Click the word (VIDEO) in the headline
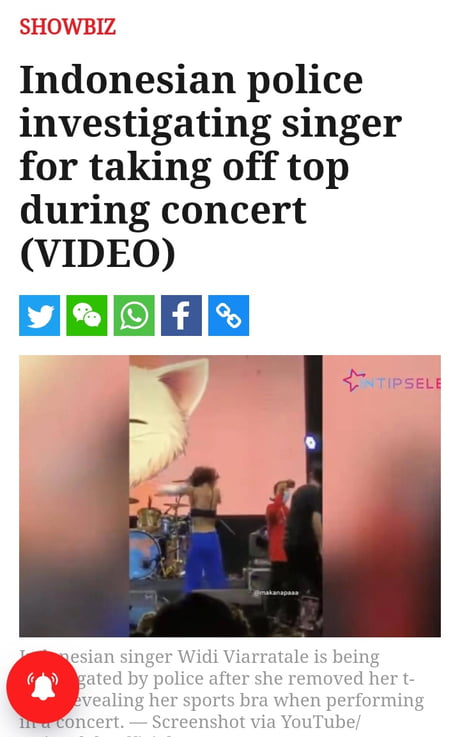Image resolution: width=460 pixels, height=737 pixels. click(98, 254)
